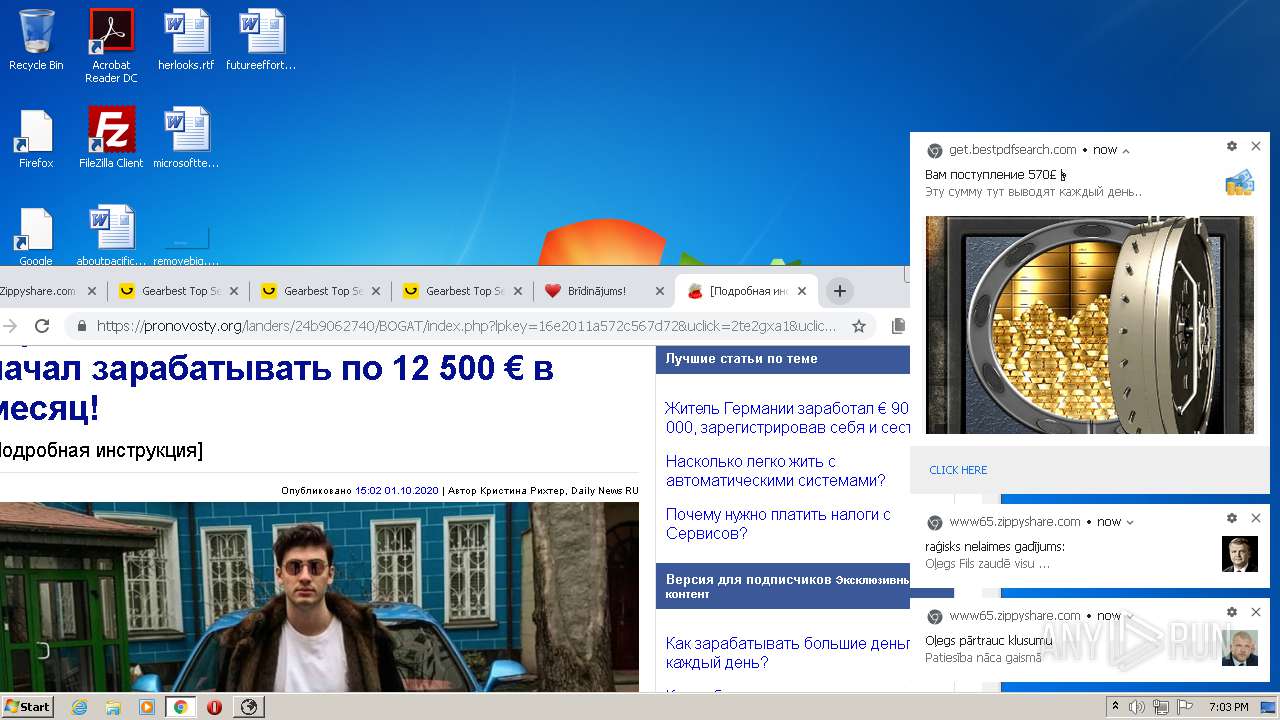This screenshot has width=1280, height=720.
Task: Click the 7:03 PM taskbar clock
Action: click(1228, 707)
